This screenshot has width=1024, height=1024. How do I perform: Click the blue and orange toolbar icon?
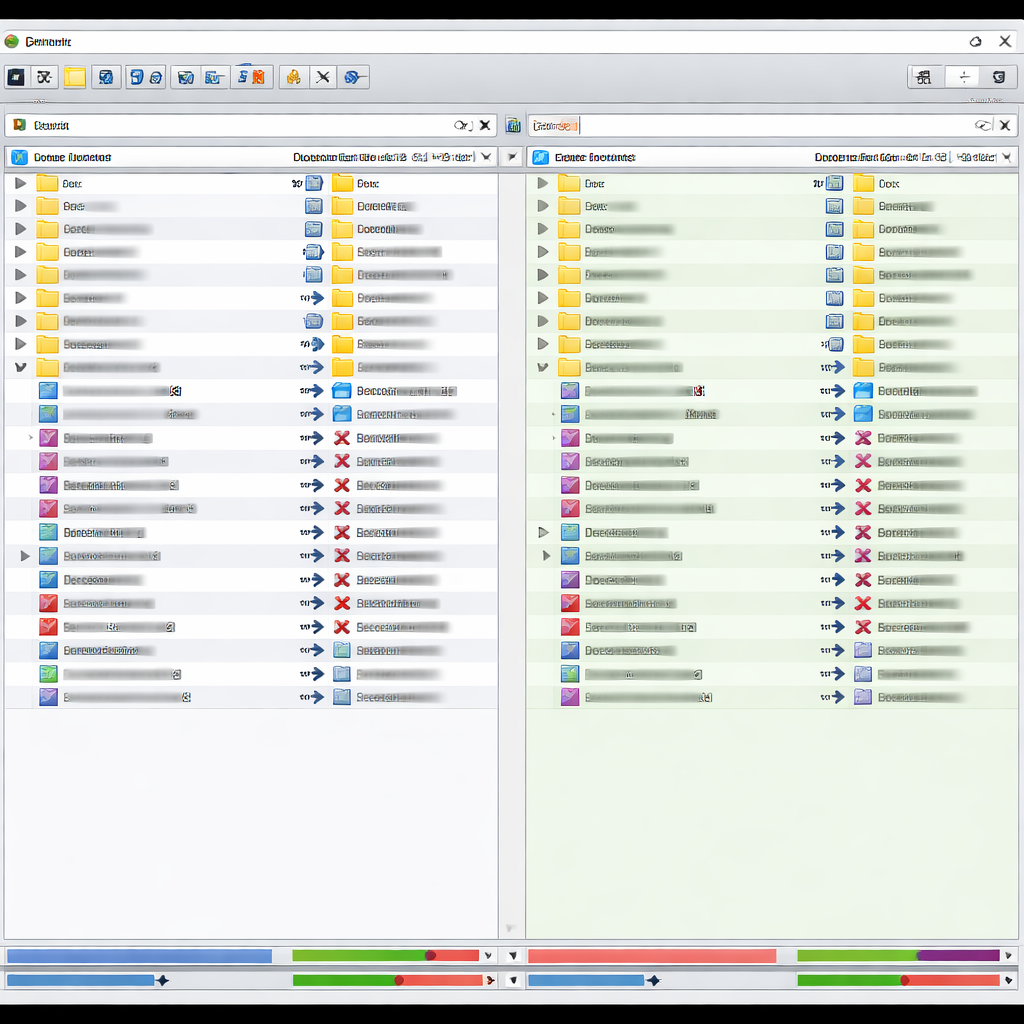pos(253,77)
